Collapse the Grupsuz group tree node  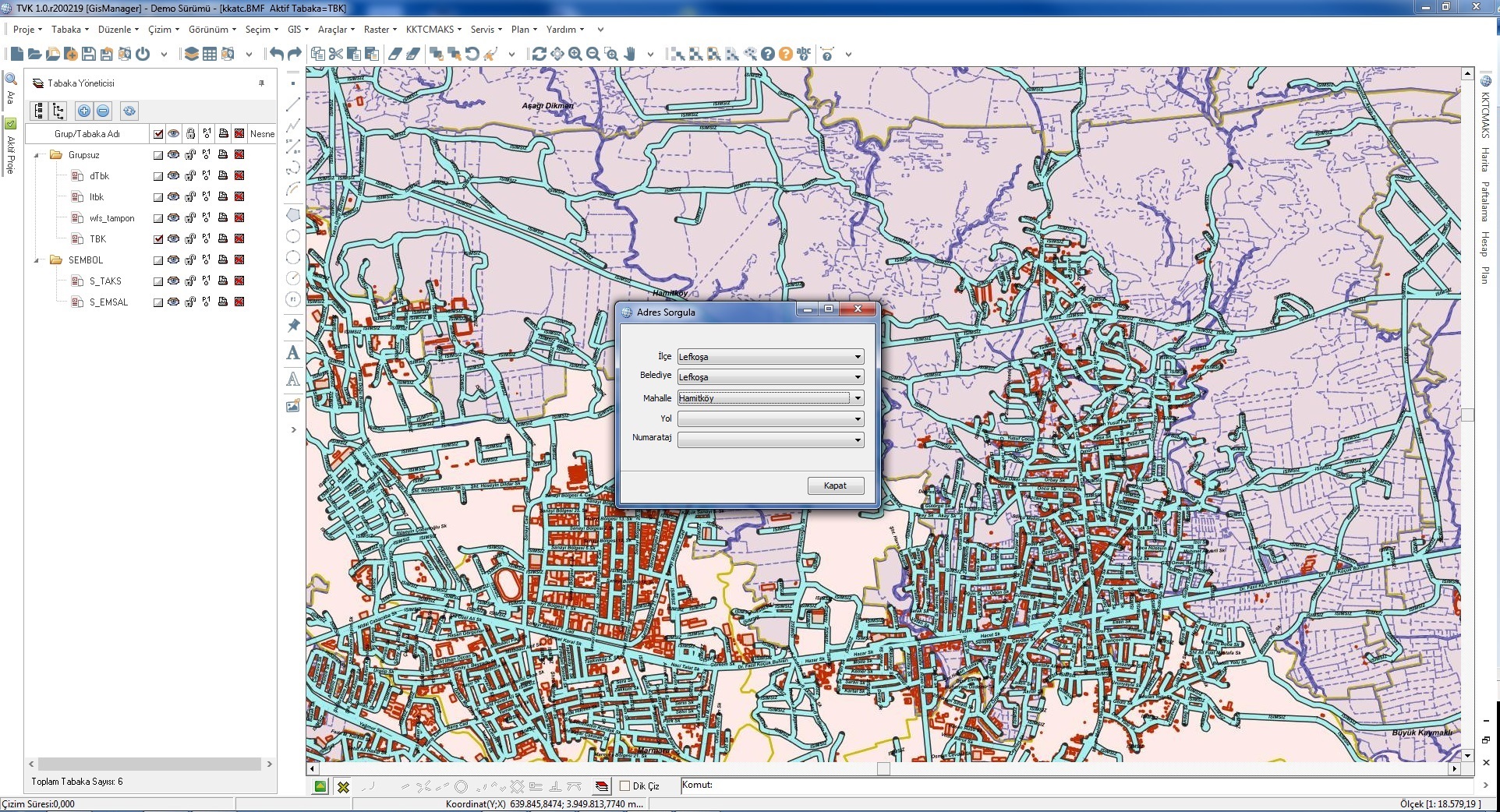coord(37,155)
